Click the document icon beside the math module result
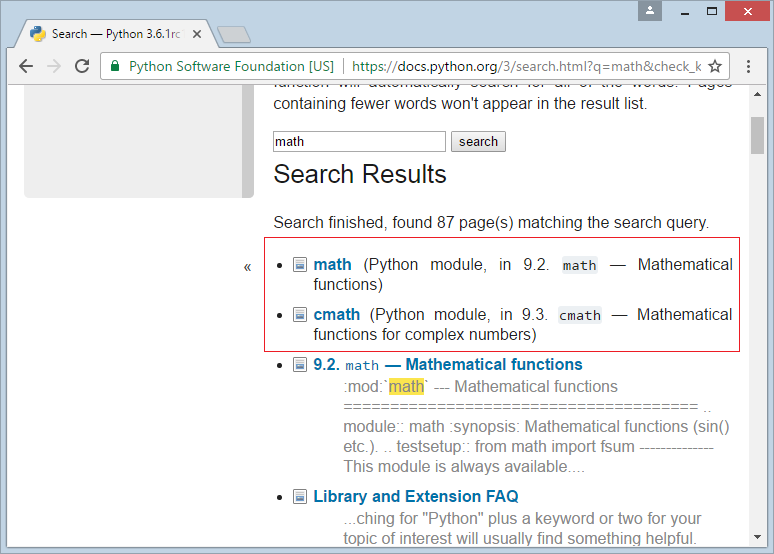Screen dimensions: 774x554 point(300,265)
